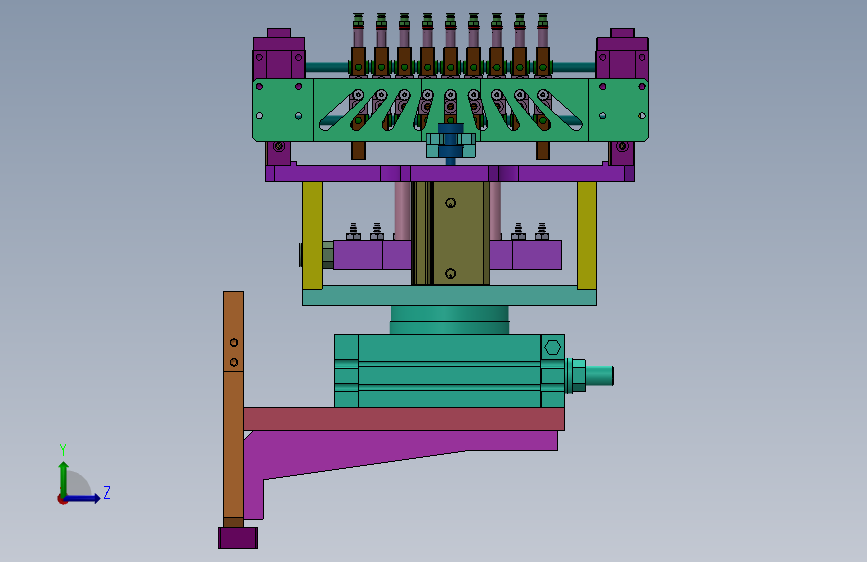Click the "Z" axis label
Viewport: 867px width, 562px height.
coord(107,492)
